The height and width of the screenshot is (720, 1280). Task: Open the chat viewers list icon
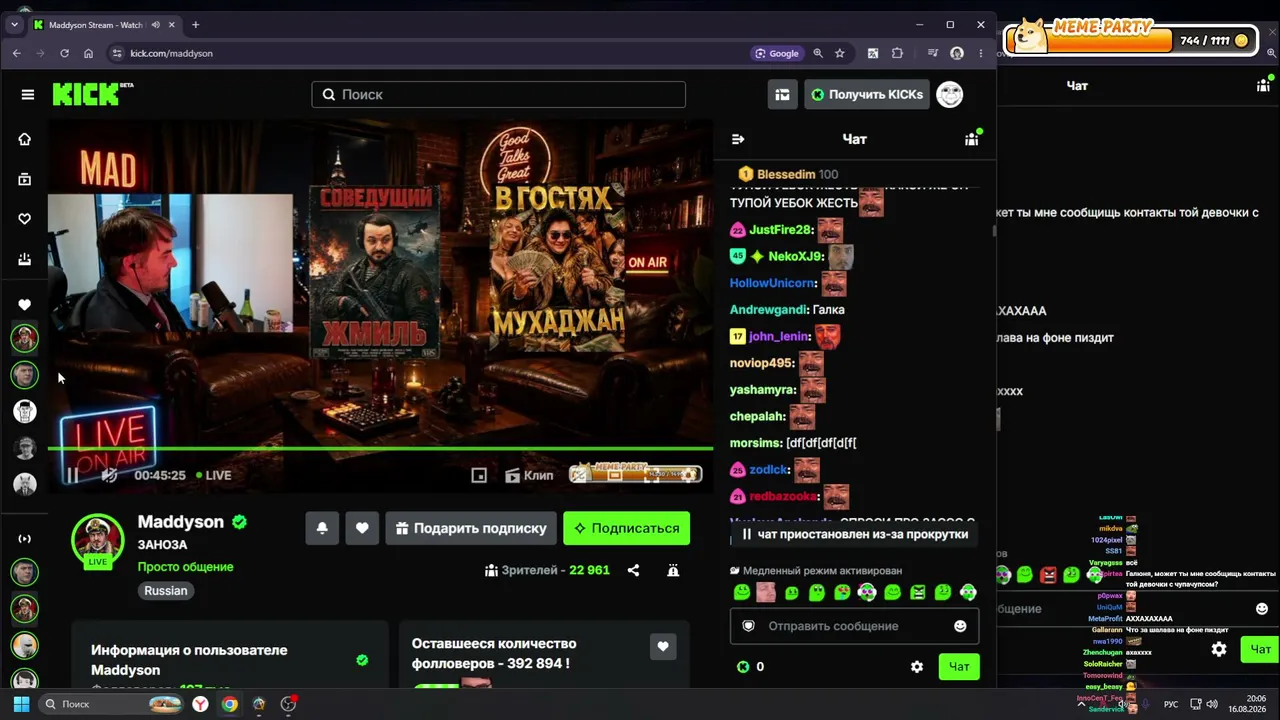[x=971, y=139]
